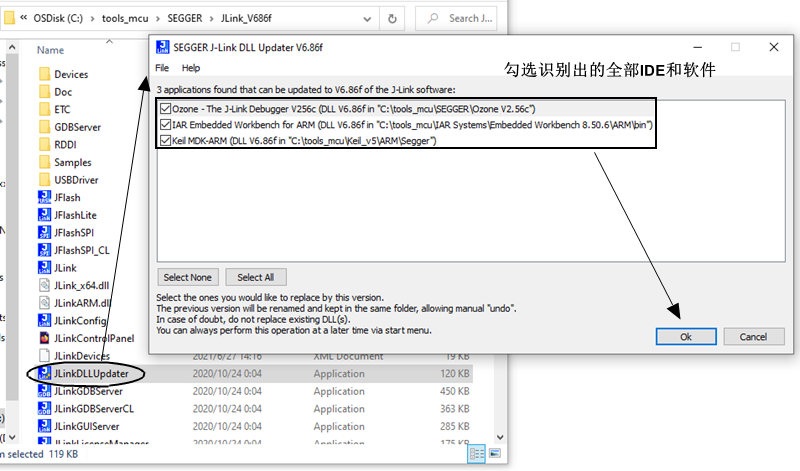Select the Samples folder icon
The height and width of the screenshot is (471, 800).
tap(44, 162)
